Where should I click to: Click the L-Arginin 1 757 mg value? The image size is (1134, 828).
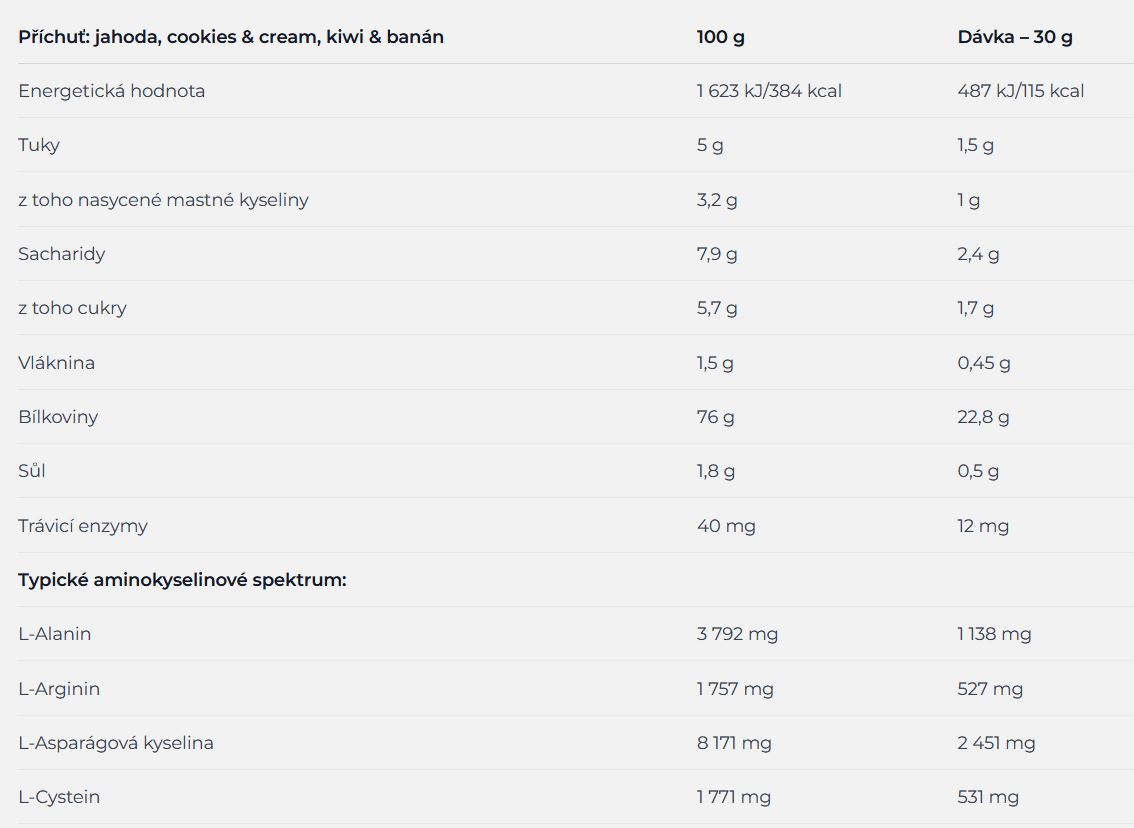(735, 689)
